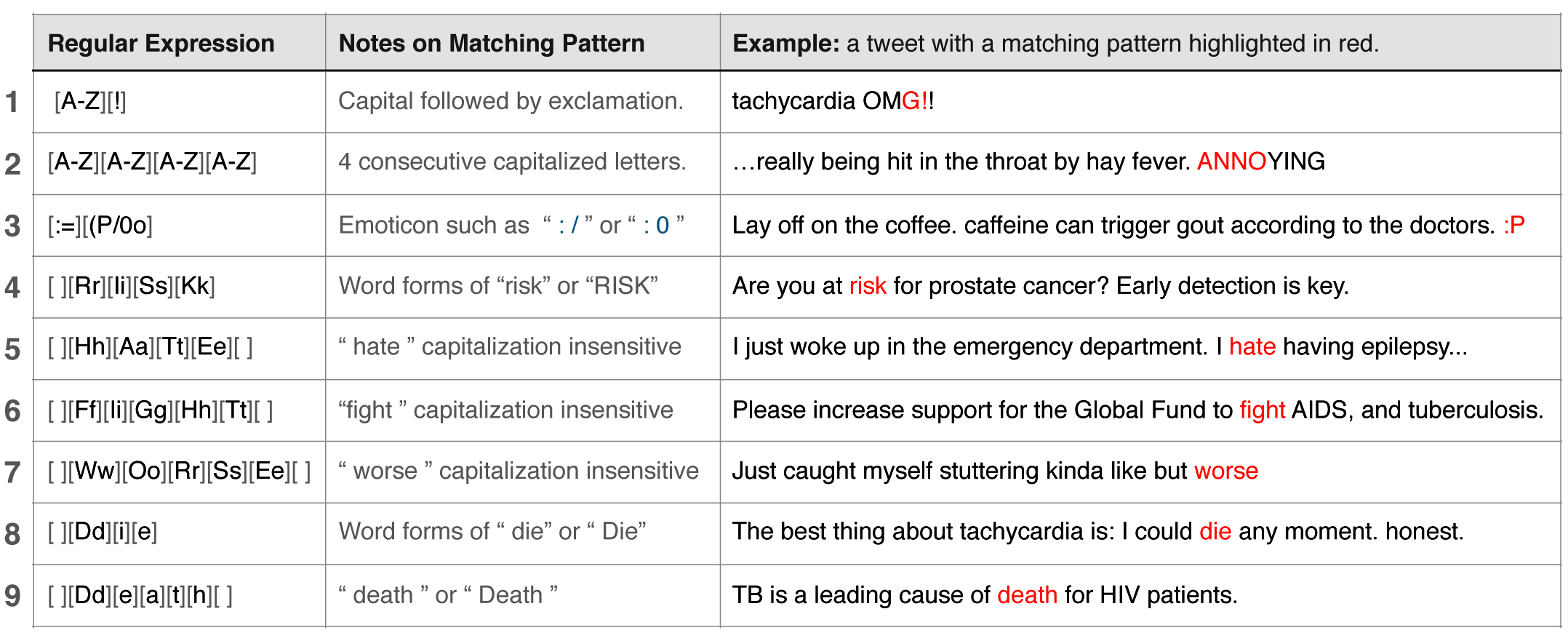Click the red ":P" emoticon
Screen dimensions: 1568x641
pos(1514,226)
